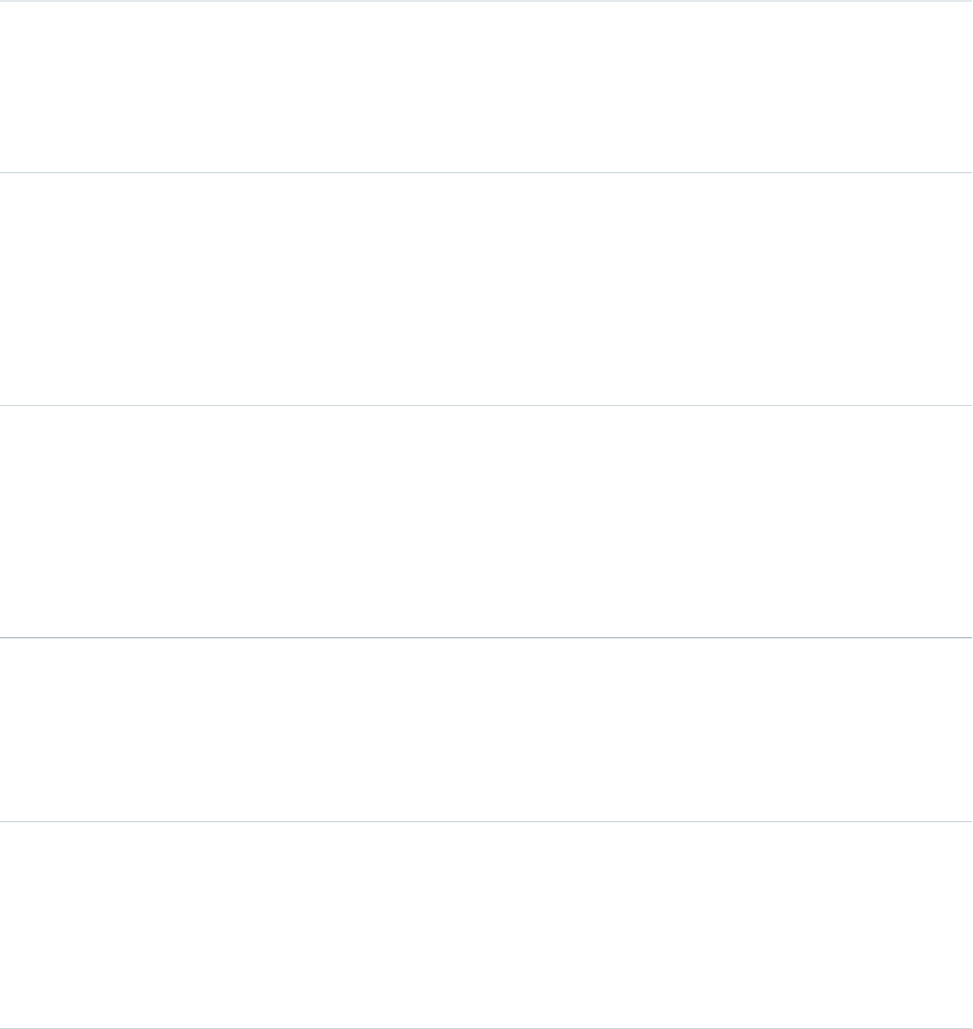Select the fifth blank row at bottom

pyautogui.click(x=486, y=925)
